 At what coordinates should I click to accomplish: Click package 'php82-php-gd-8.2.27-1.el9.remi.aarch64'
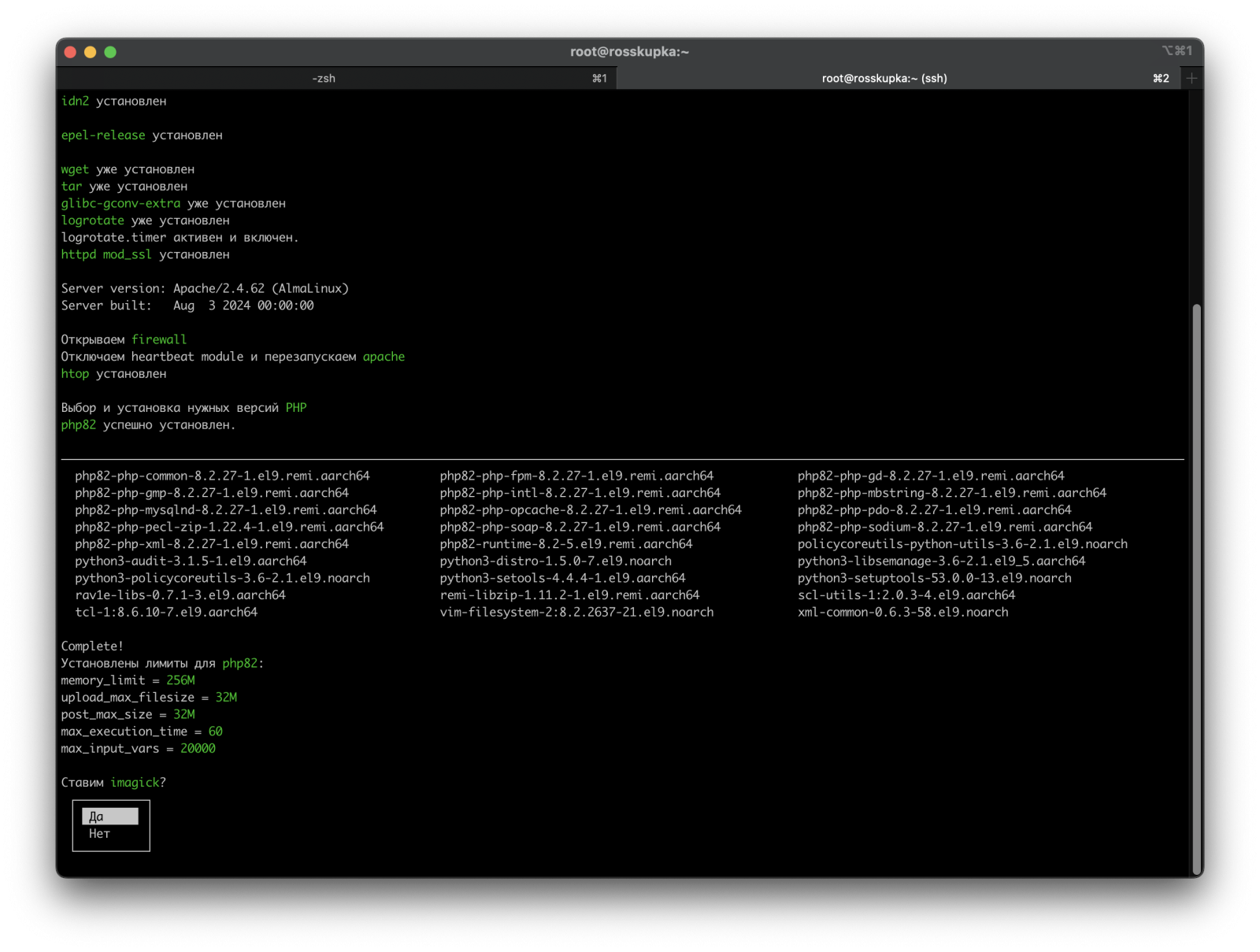[931, 476]
